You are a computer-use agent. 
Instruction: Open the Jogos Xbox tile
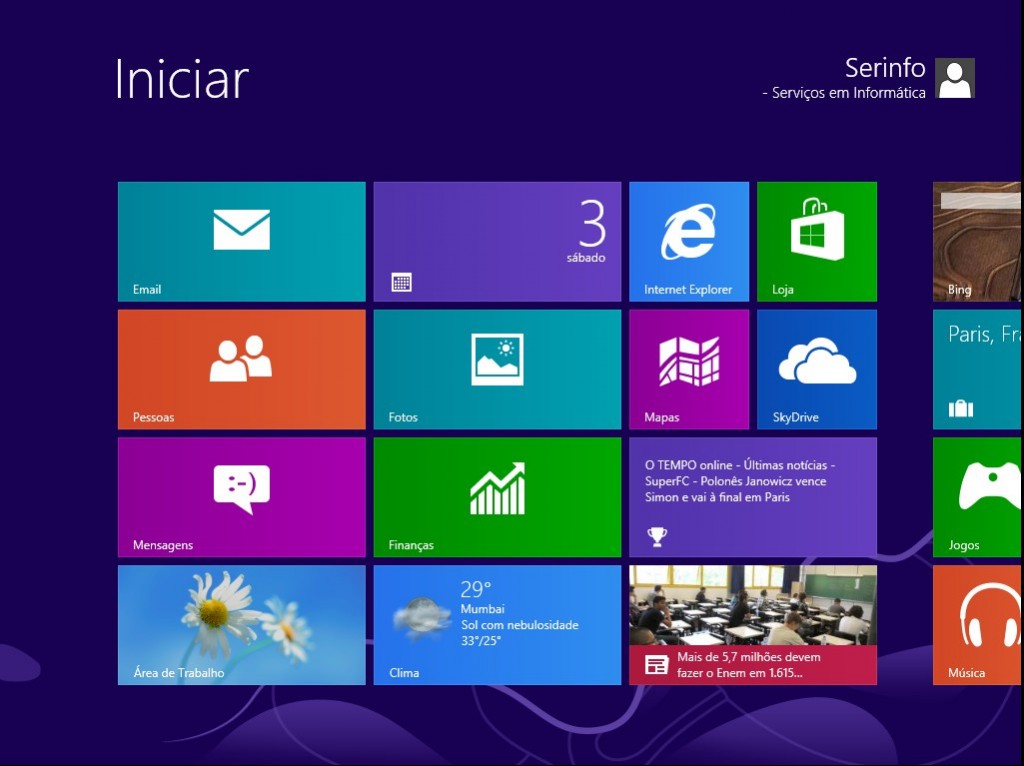pyautogui.click(x=977, y=497)
